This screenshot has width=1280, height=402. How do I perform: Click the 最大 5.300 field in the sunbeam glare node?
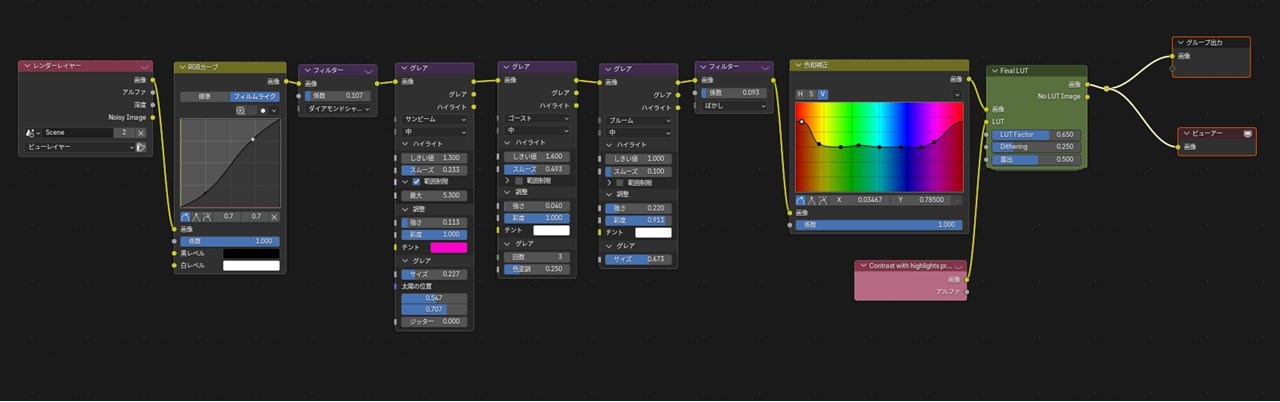tap(434, 195)
